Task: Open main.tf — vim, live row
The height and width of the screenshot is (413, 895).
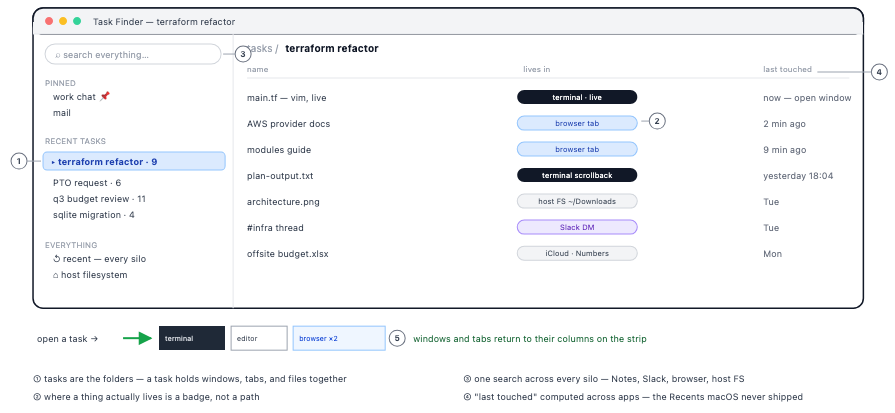Action: coord(287,98)
